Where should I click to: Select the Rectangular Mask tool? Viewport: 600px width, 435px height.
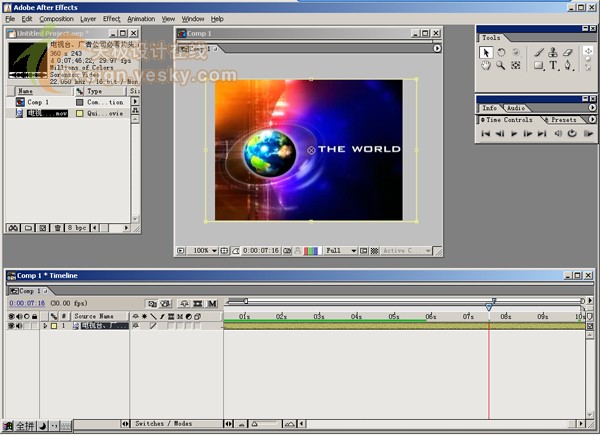[x=539, y=65]
